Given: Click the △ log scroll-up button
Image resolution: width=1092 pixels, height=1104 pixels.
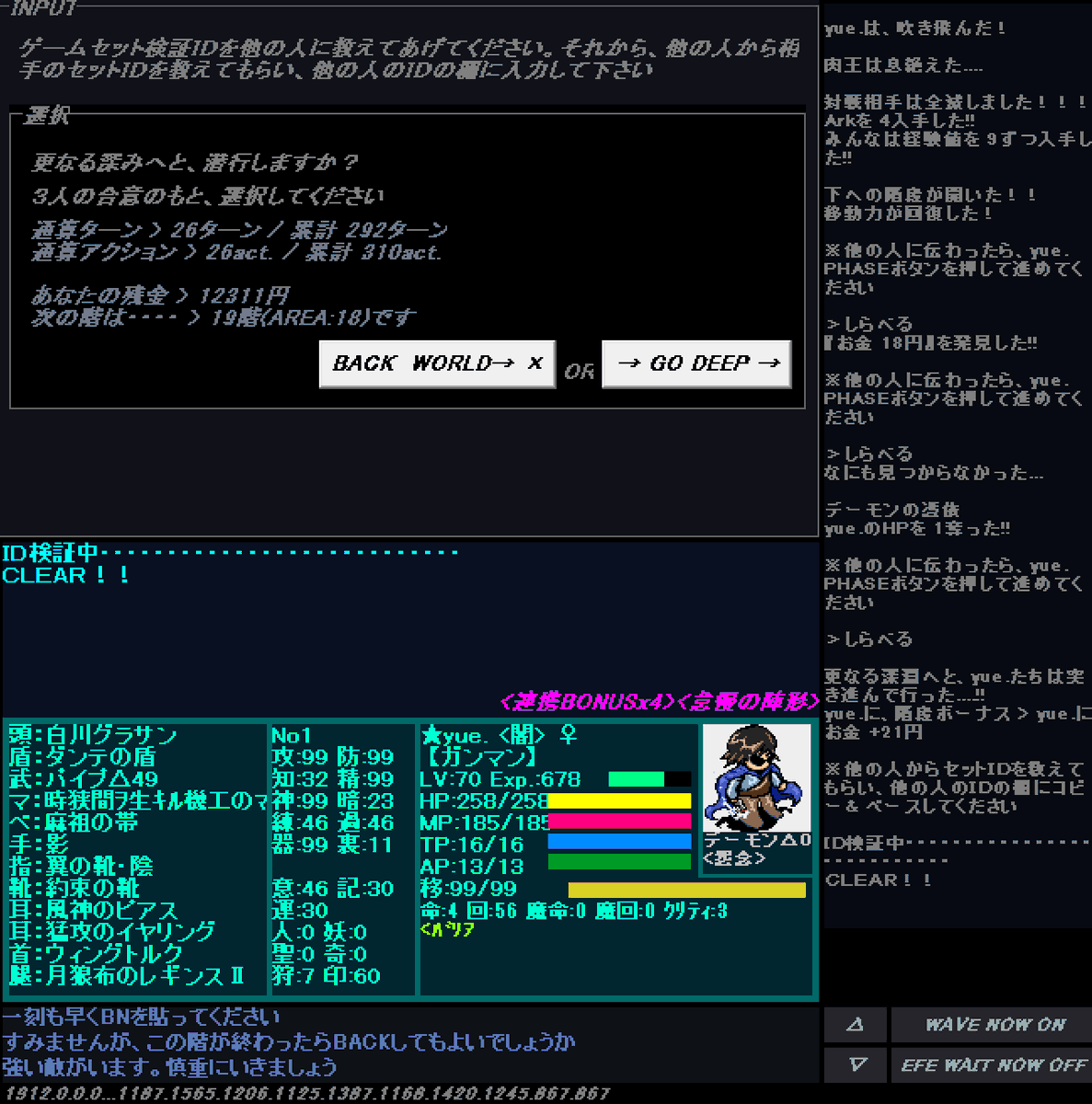Looking at the screenshot, I should pyautogui.click(x=856, y=1024).
